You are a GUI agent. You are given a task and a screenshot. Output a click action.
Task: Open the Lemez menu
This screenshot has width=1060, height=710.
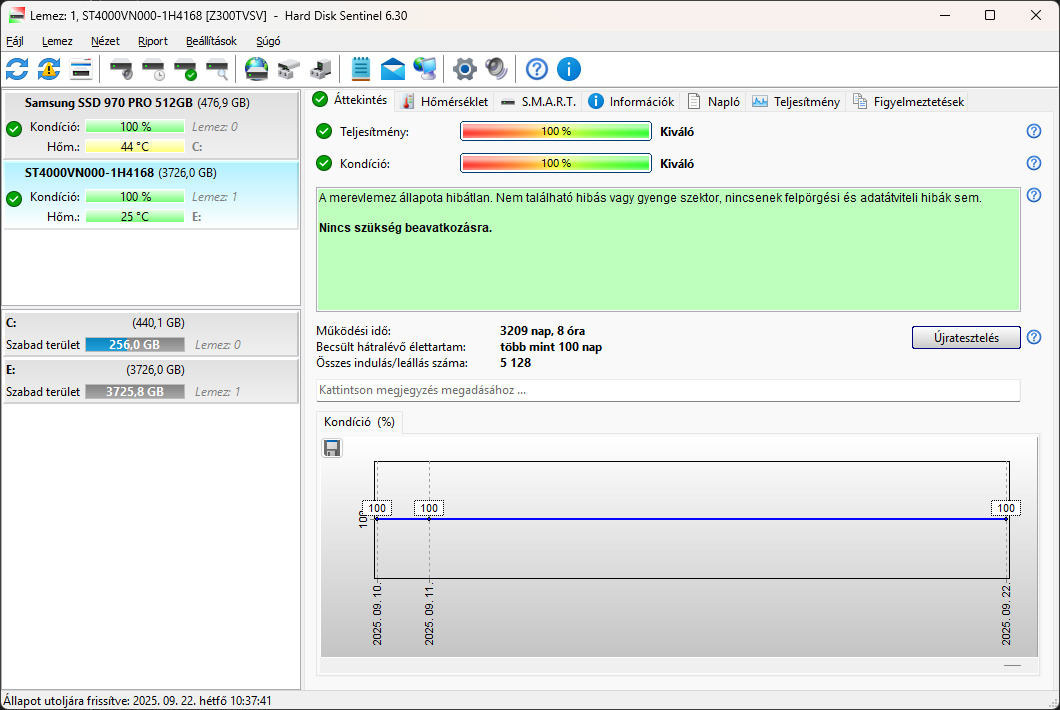point(57,41)
